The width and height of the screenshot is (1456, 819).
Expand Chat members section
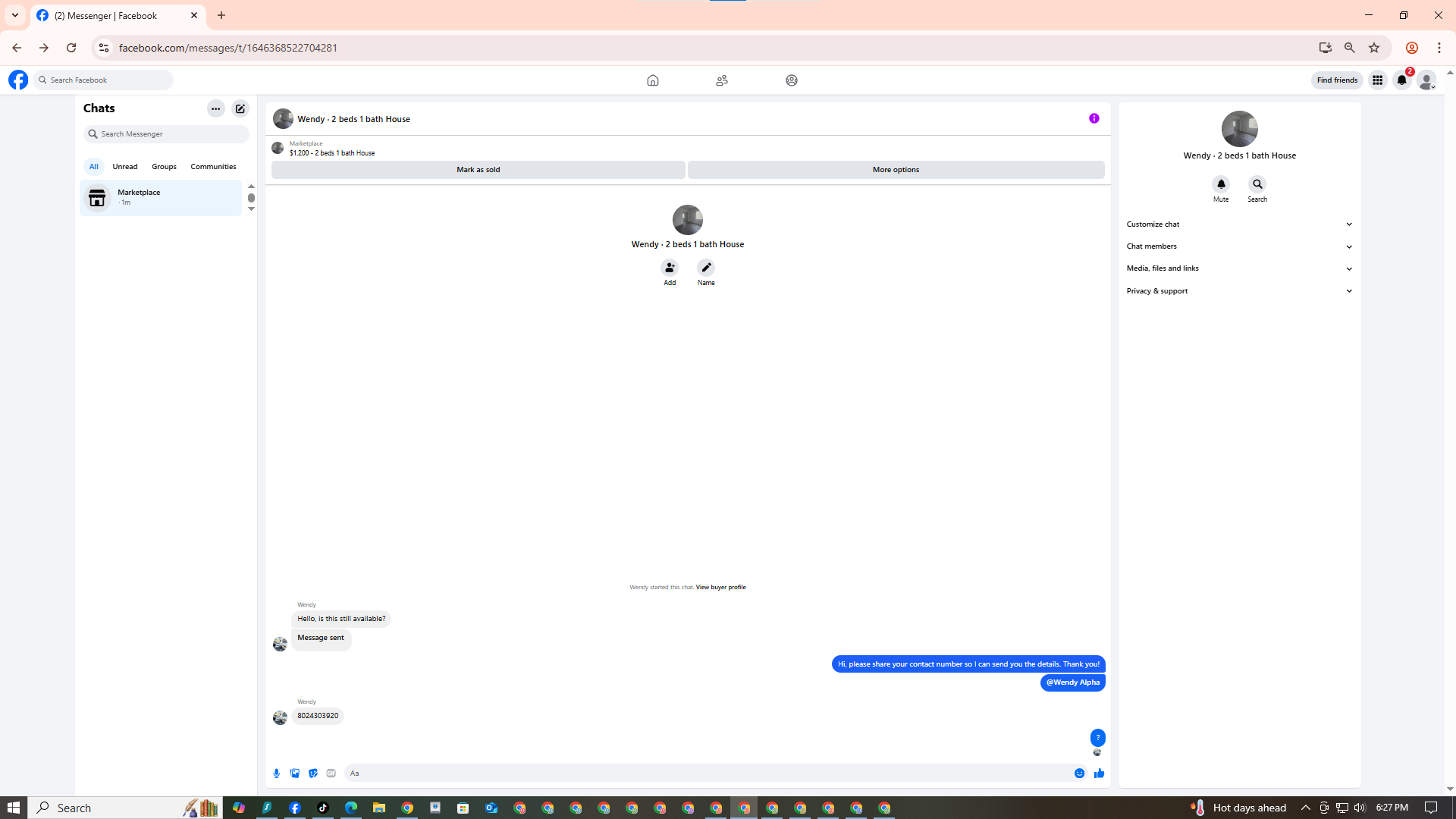coord(1239,246)
